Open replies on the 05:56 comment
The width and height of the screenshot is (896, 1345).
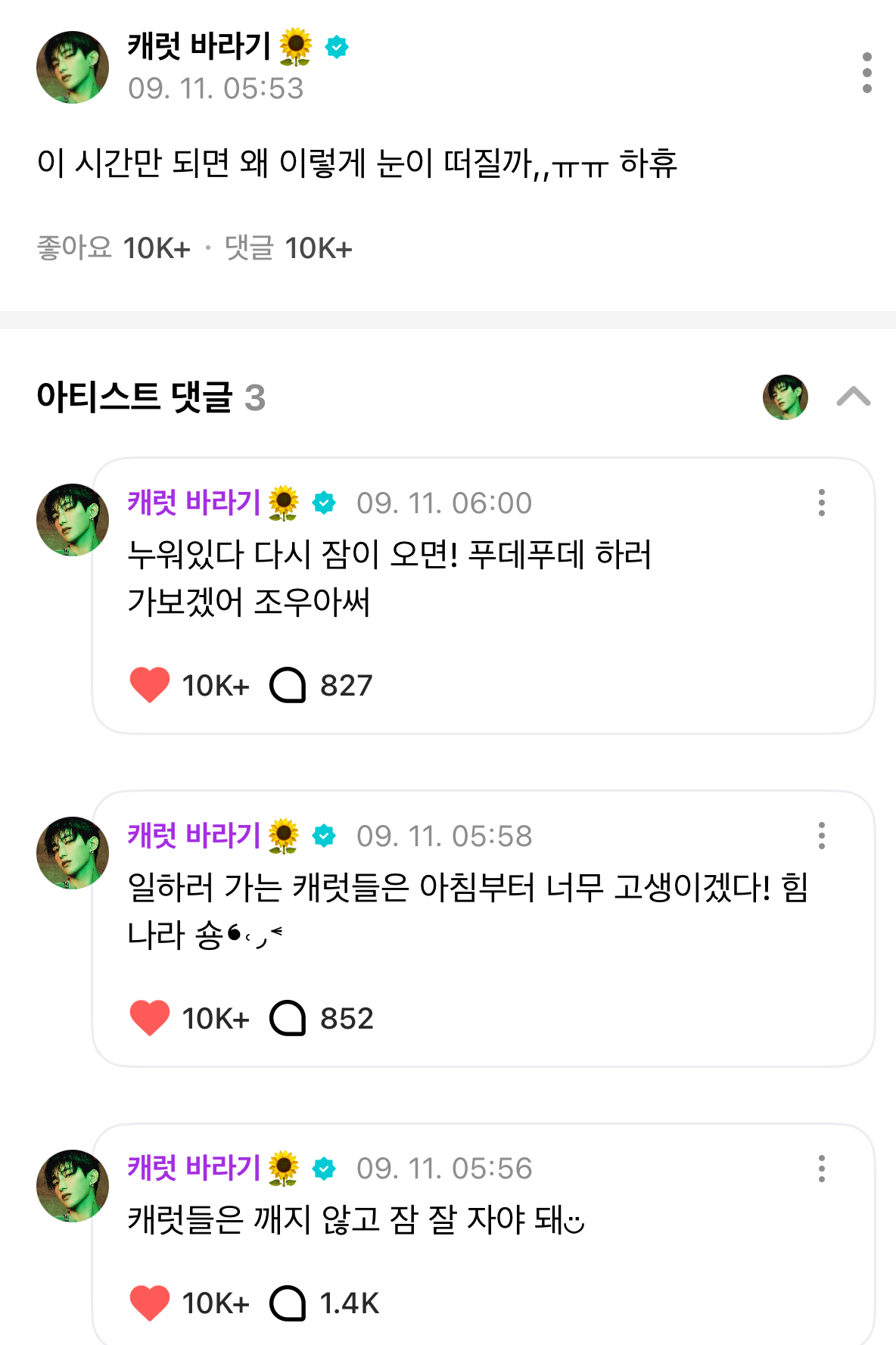click(x=288, y=1303)
